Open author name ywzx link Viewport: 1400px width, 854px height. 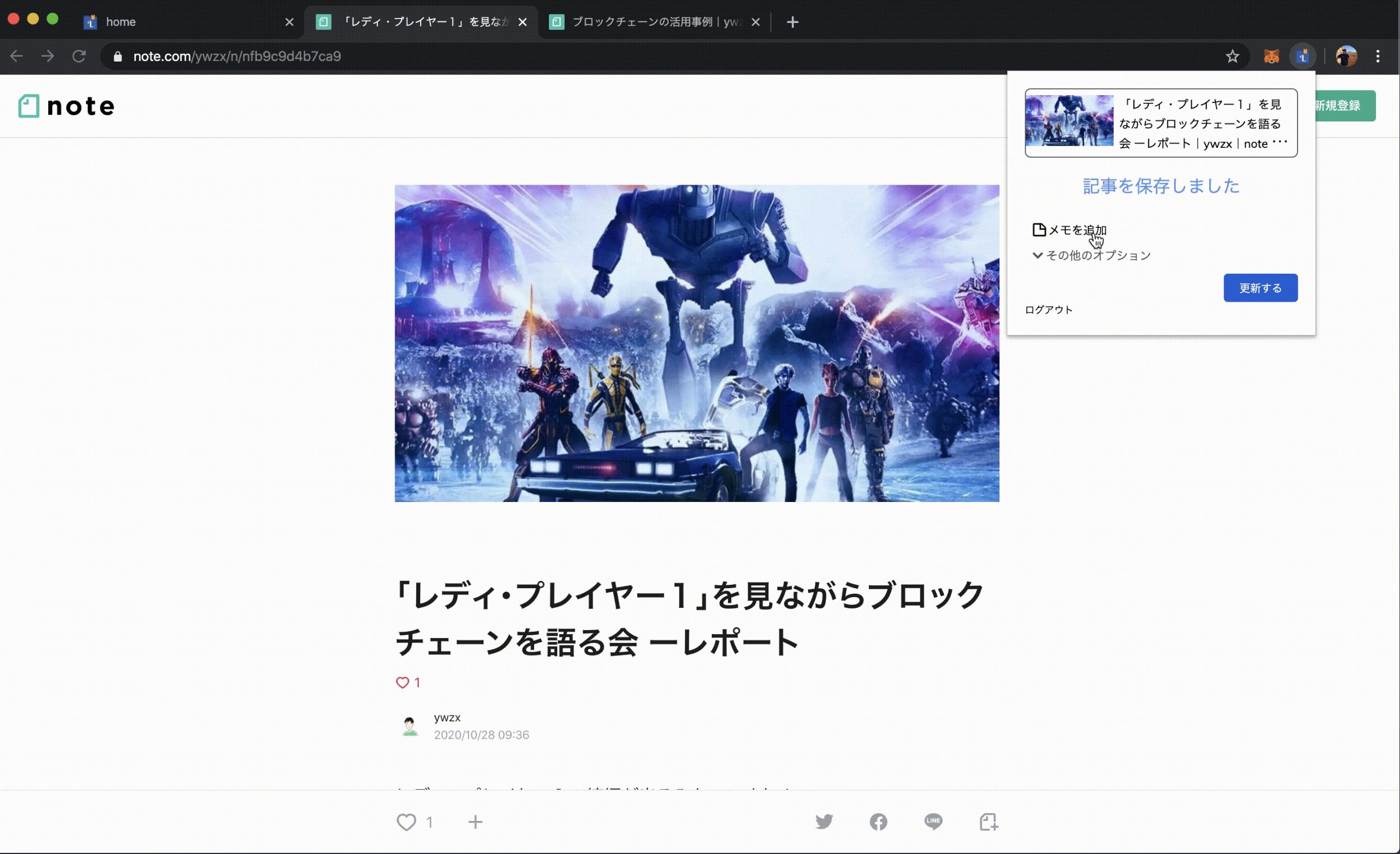coord(447,717)
